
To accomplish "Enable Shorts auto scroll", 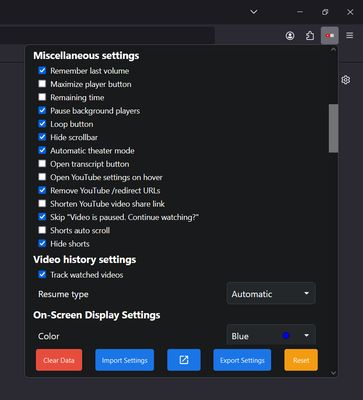I will [42, 230].
